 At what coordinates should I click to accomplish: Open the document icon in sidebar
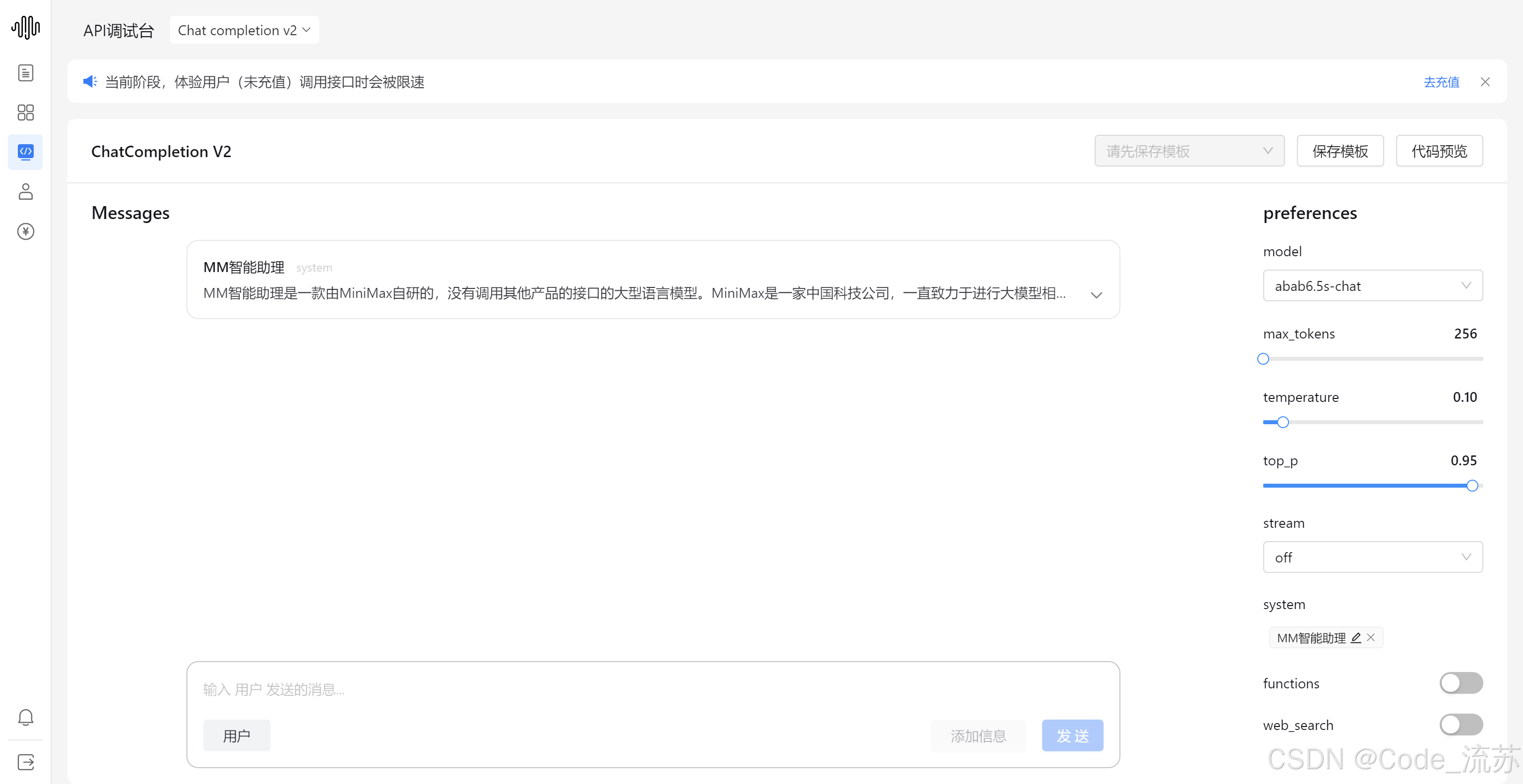pos(25,73)
